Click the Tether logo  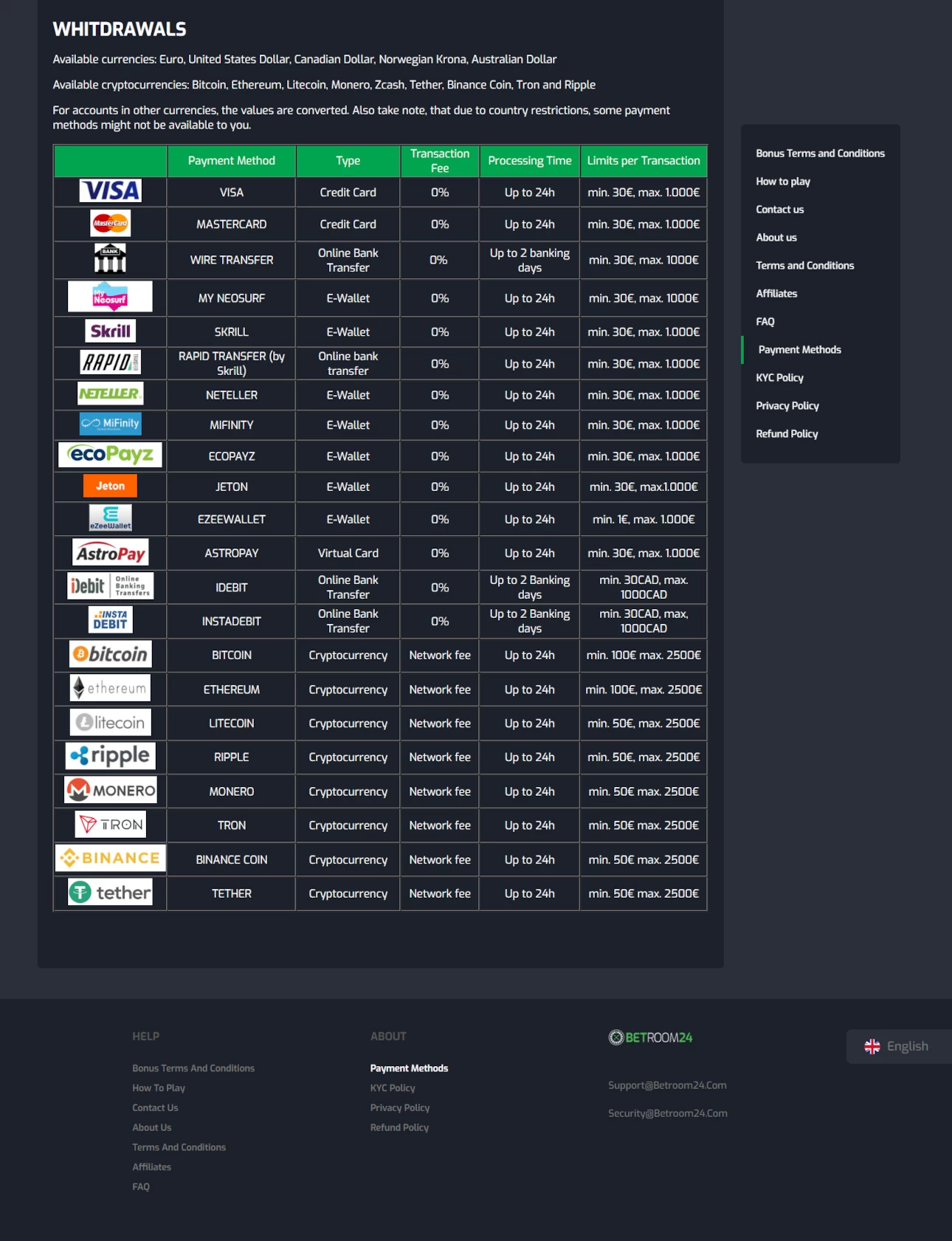[110, 893]
